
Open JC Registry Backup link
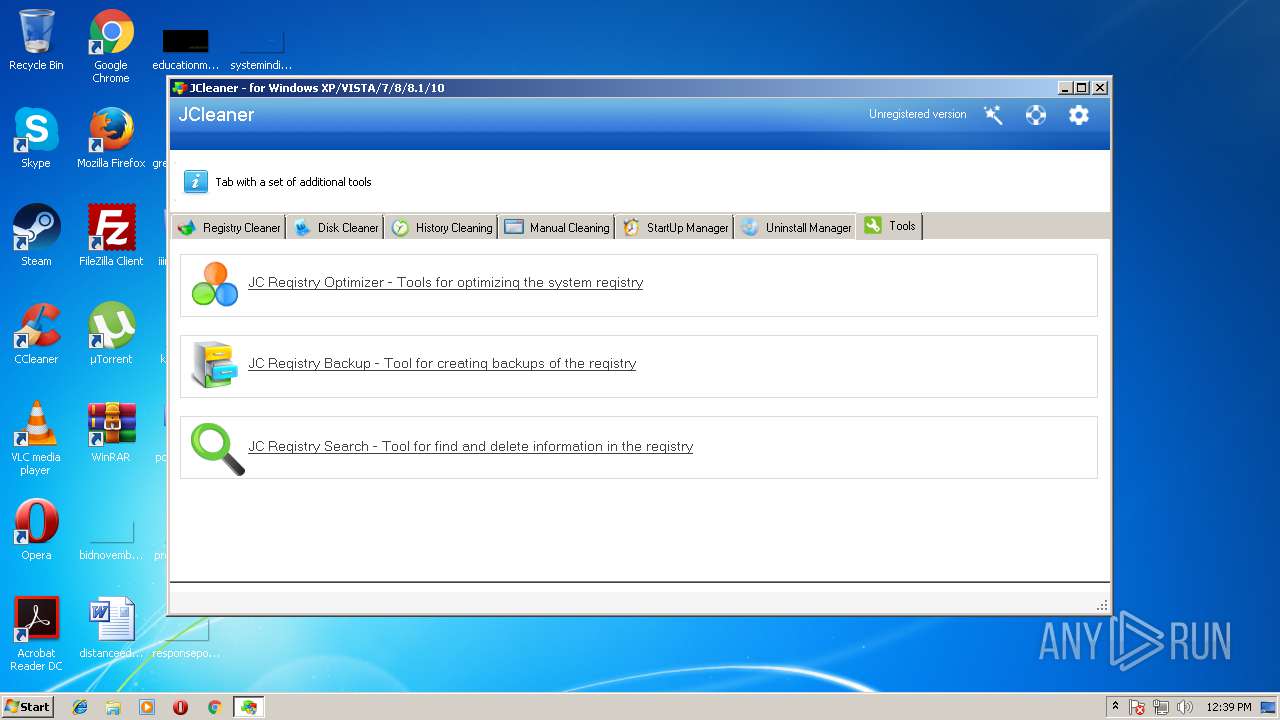tap(442, 363)
